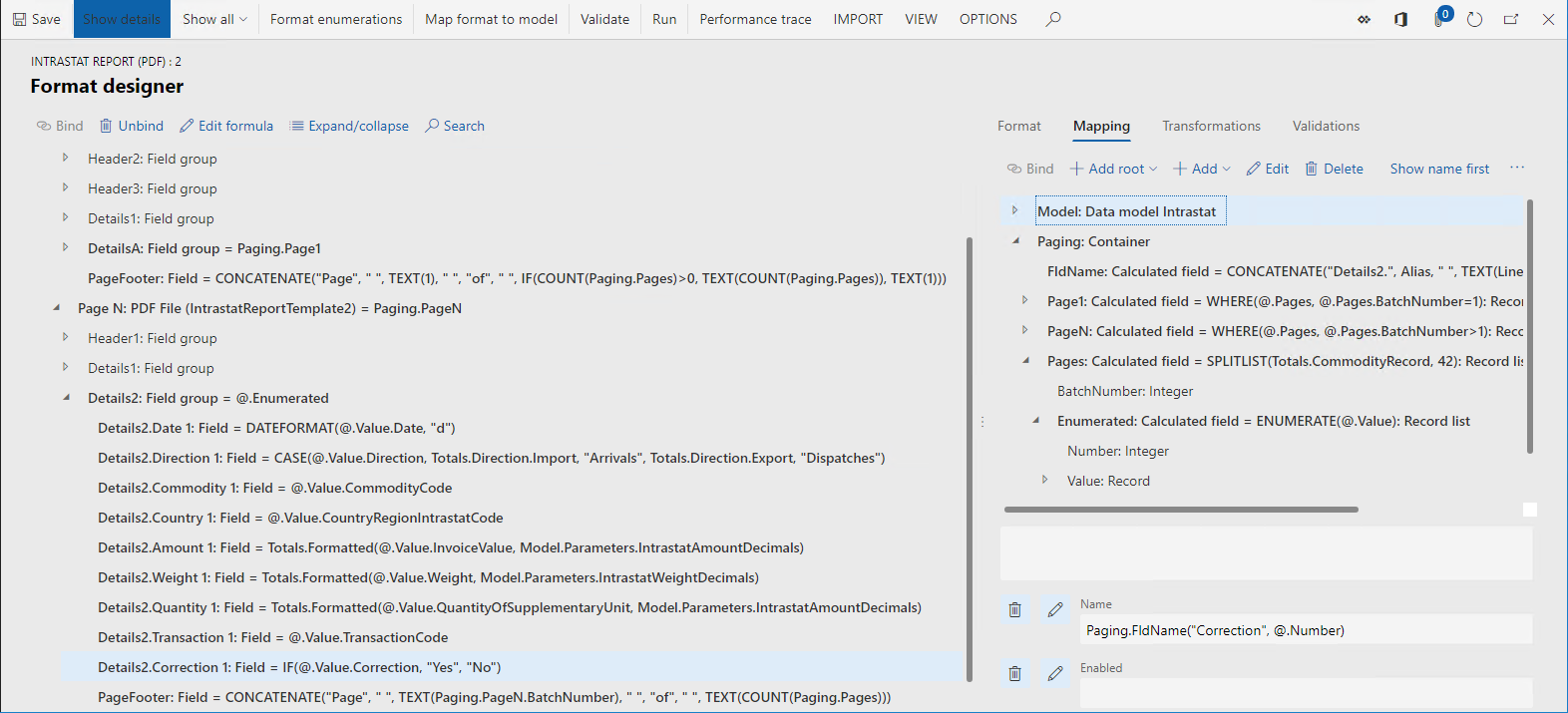Collapse the Paging container node
The height and width of the screenshot is (713, 1568).
click(x=1015, y=241)
